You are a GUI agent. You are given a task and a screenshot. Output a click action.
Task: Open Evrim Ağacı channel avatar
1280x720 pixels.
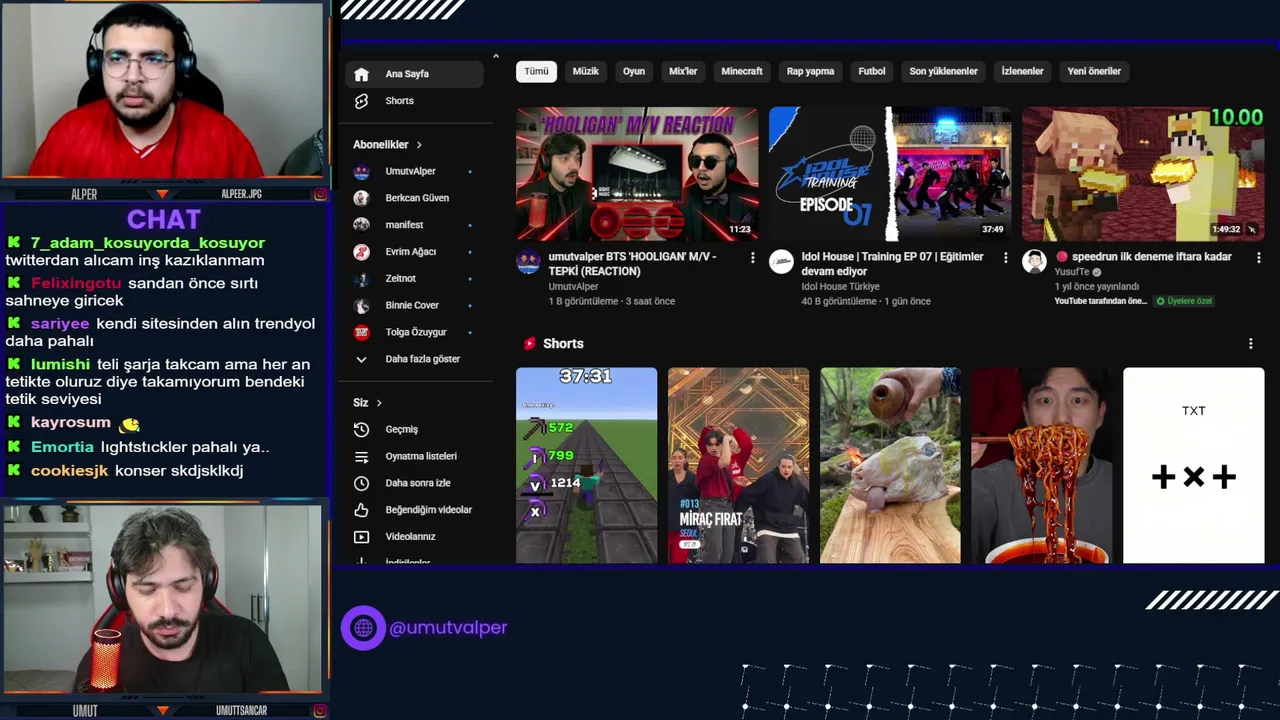(x=362, y=252)
